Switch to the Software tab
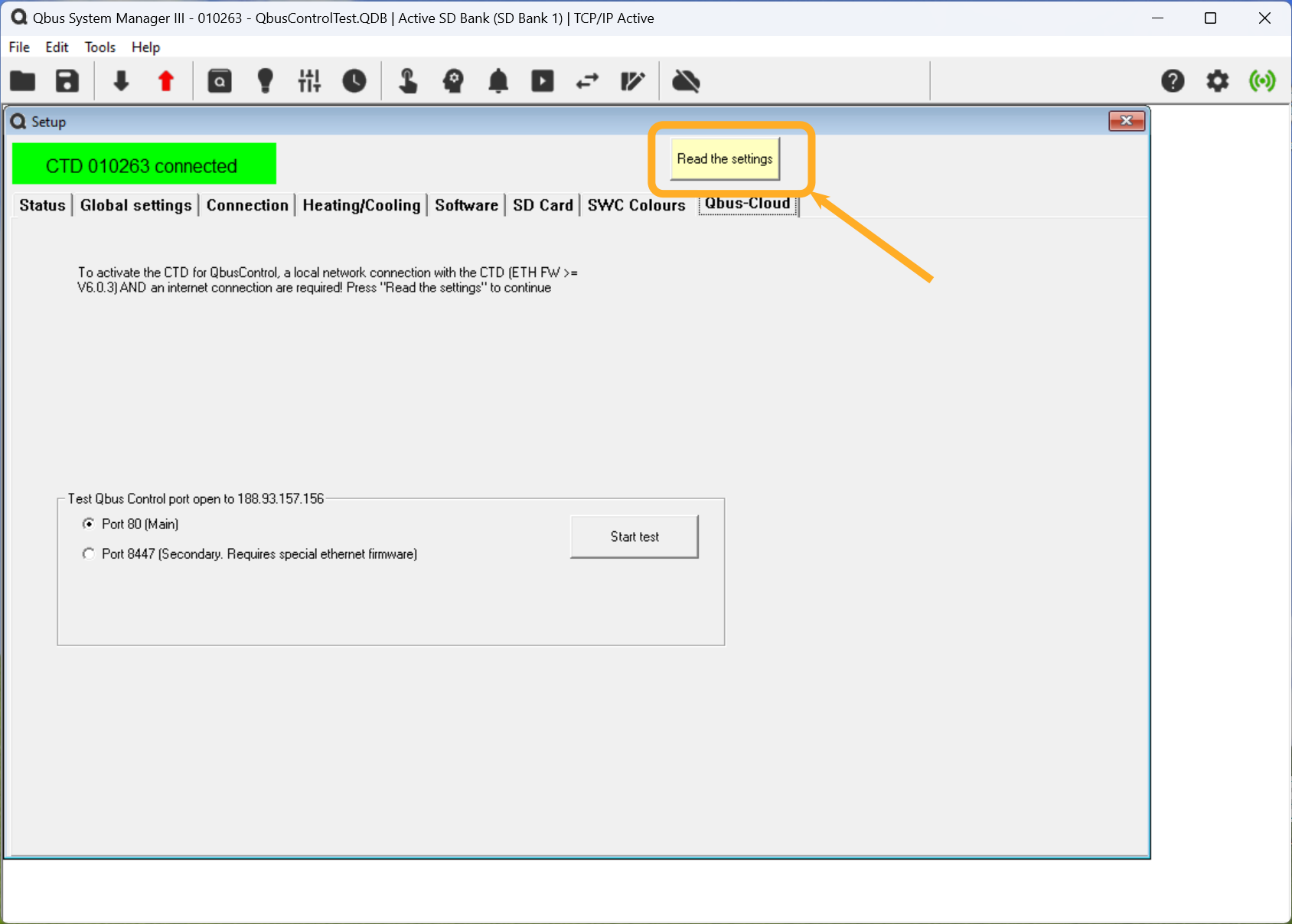1292x924 pixels. pyautogui.click(x=466, y=205)
